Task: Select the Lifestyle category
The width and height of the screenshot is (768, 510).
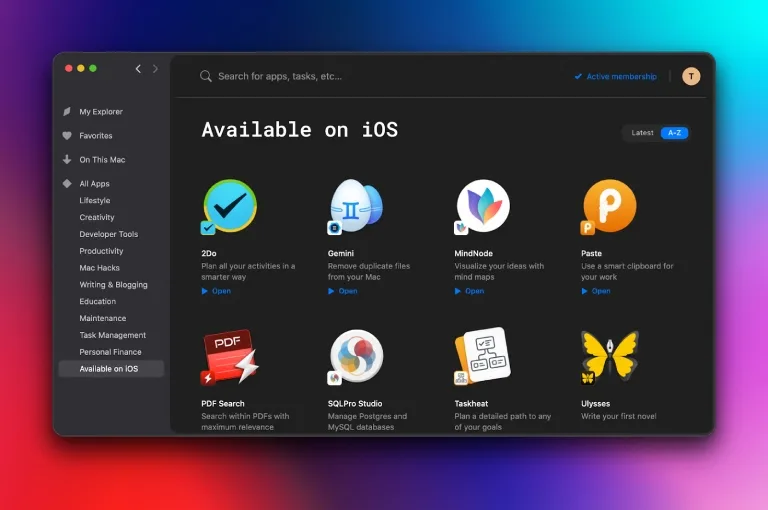Action: point(95,200)
